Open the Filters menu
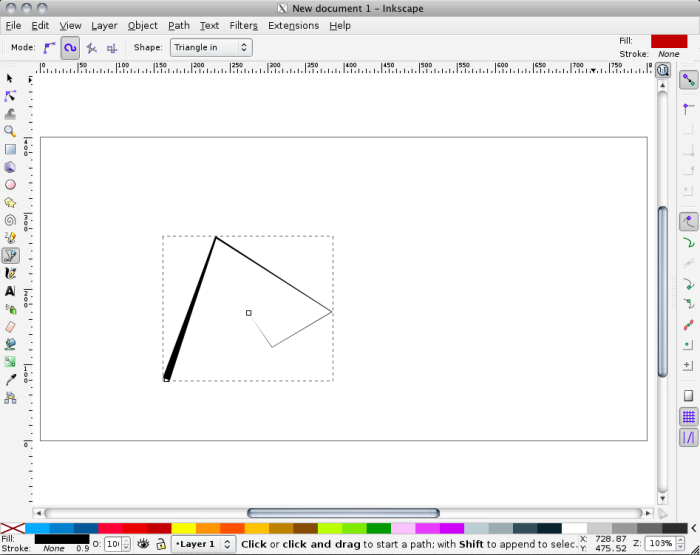Screen dimensions: 700x555 click(243, 25)
